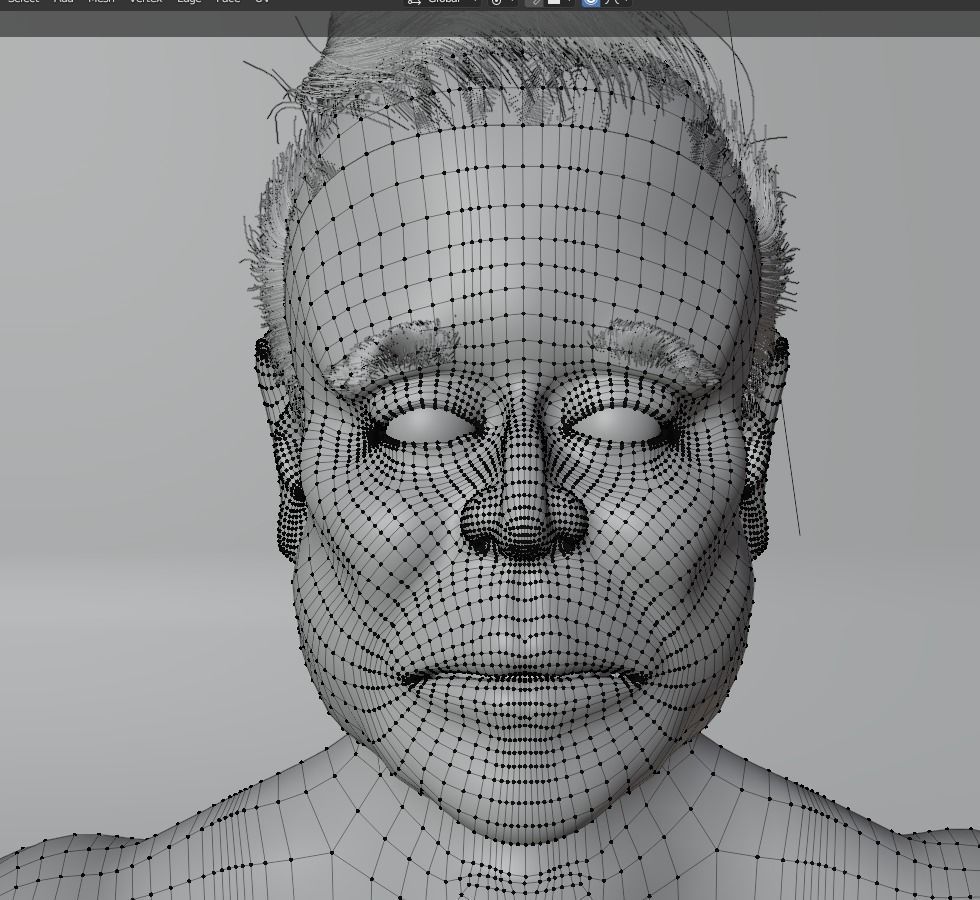The width and height of the screenshot is (980, 900).
Task: Click the left eyeball in the viewport
Action: point(431,426)
